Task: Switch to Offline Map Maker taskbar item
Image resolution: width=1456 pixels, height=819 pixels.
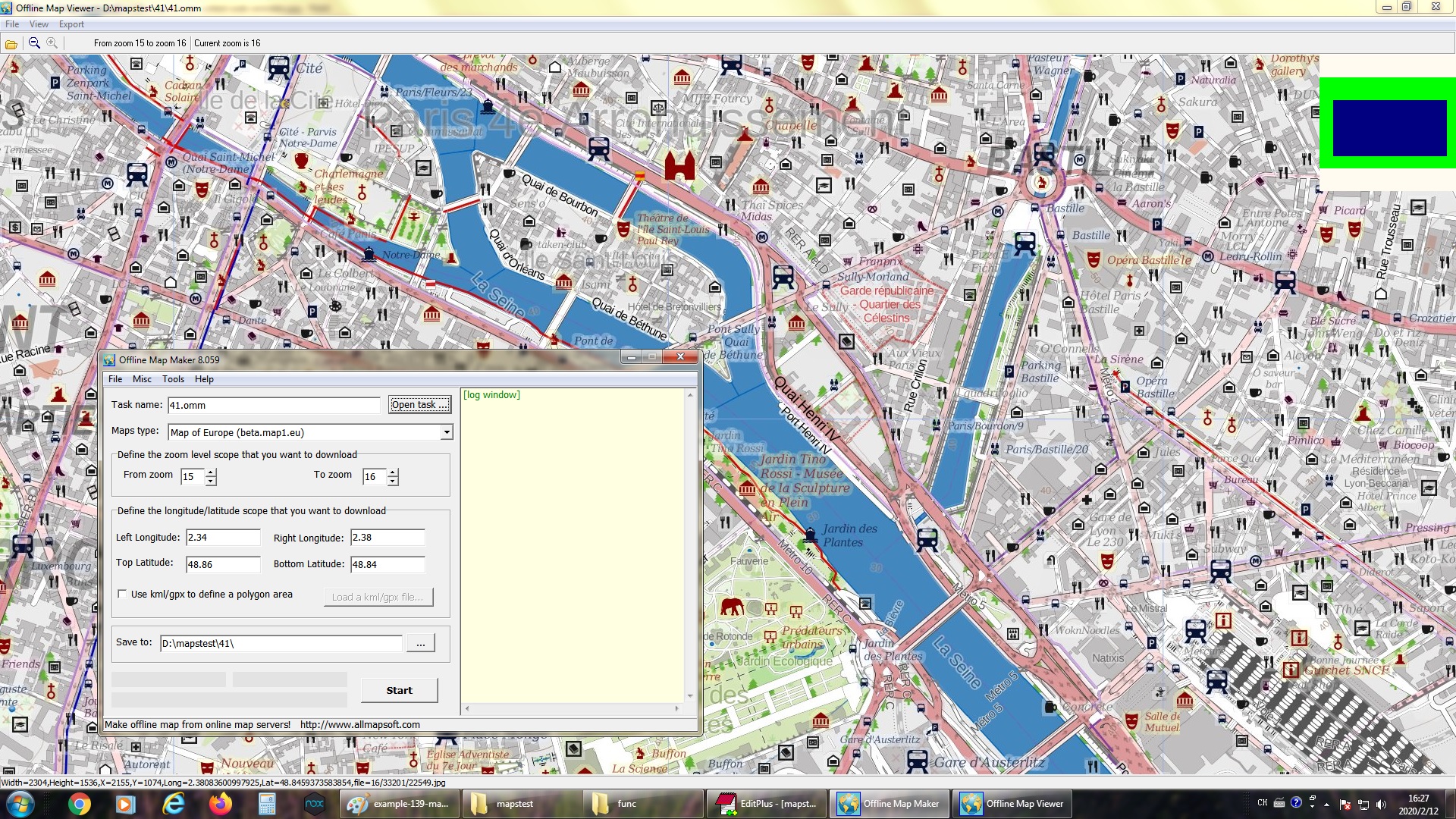Action: (888, 804)
